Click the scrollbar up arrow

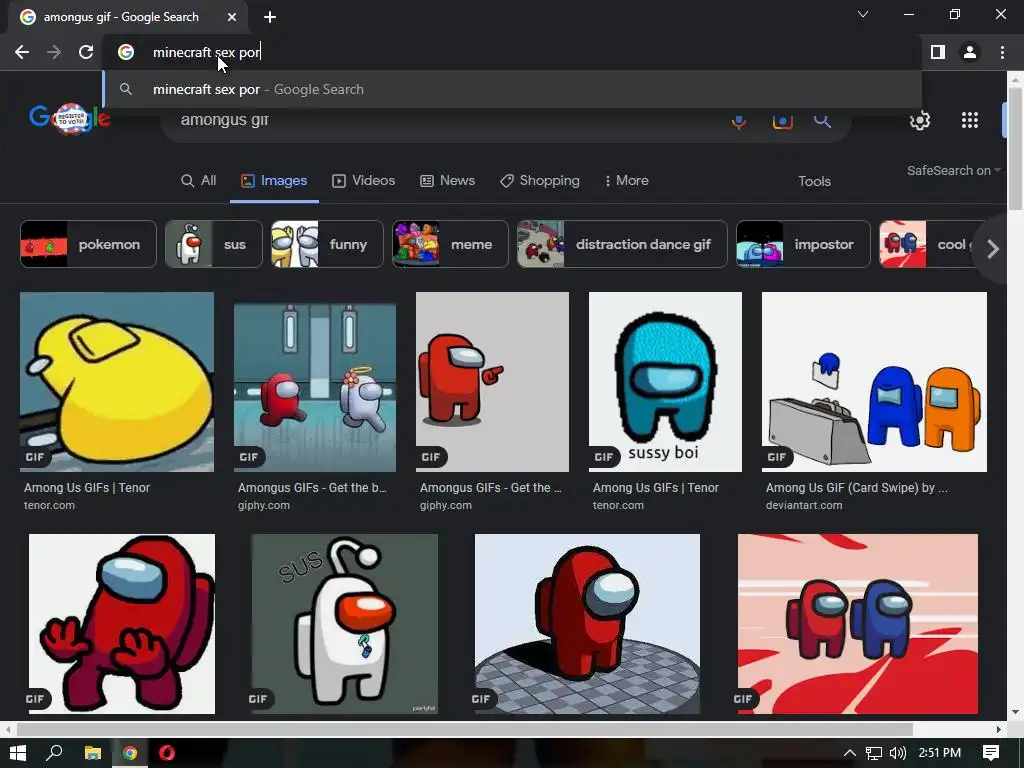tap(1015, 80)
